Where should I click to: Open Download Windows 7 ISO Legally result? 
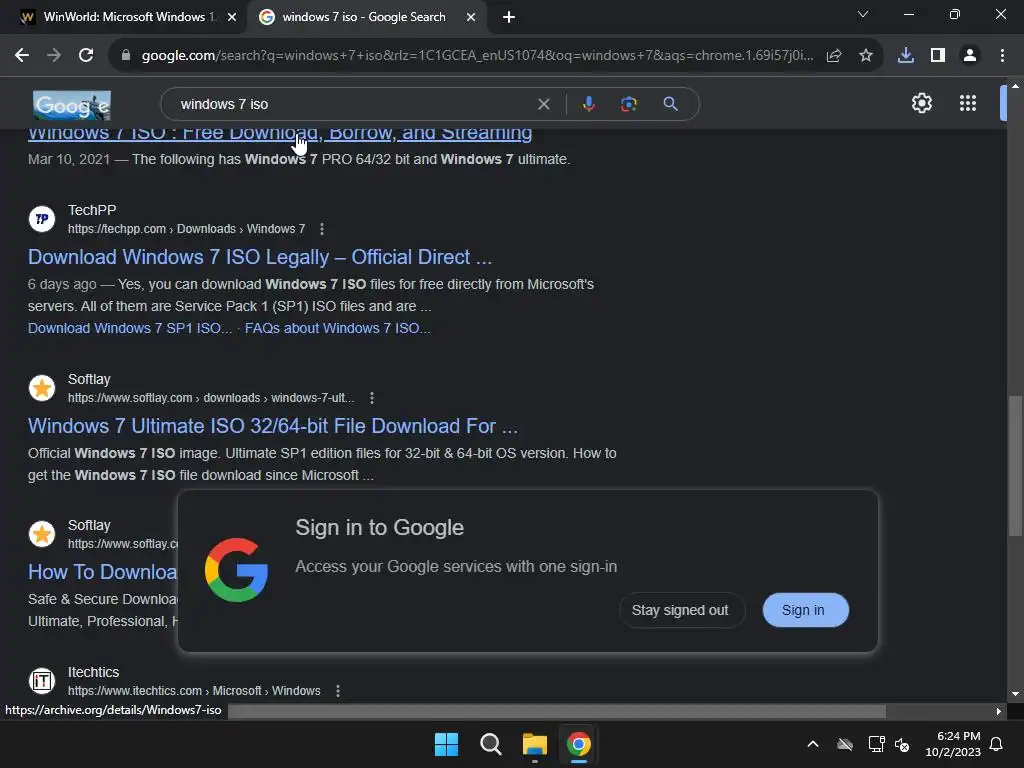click(259, 257)
